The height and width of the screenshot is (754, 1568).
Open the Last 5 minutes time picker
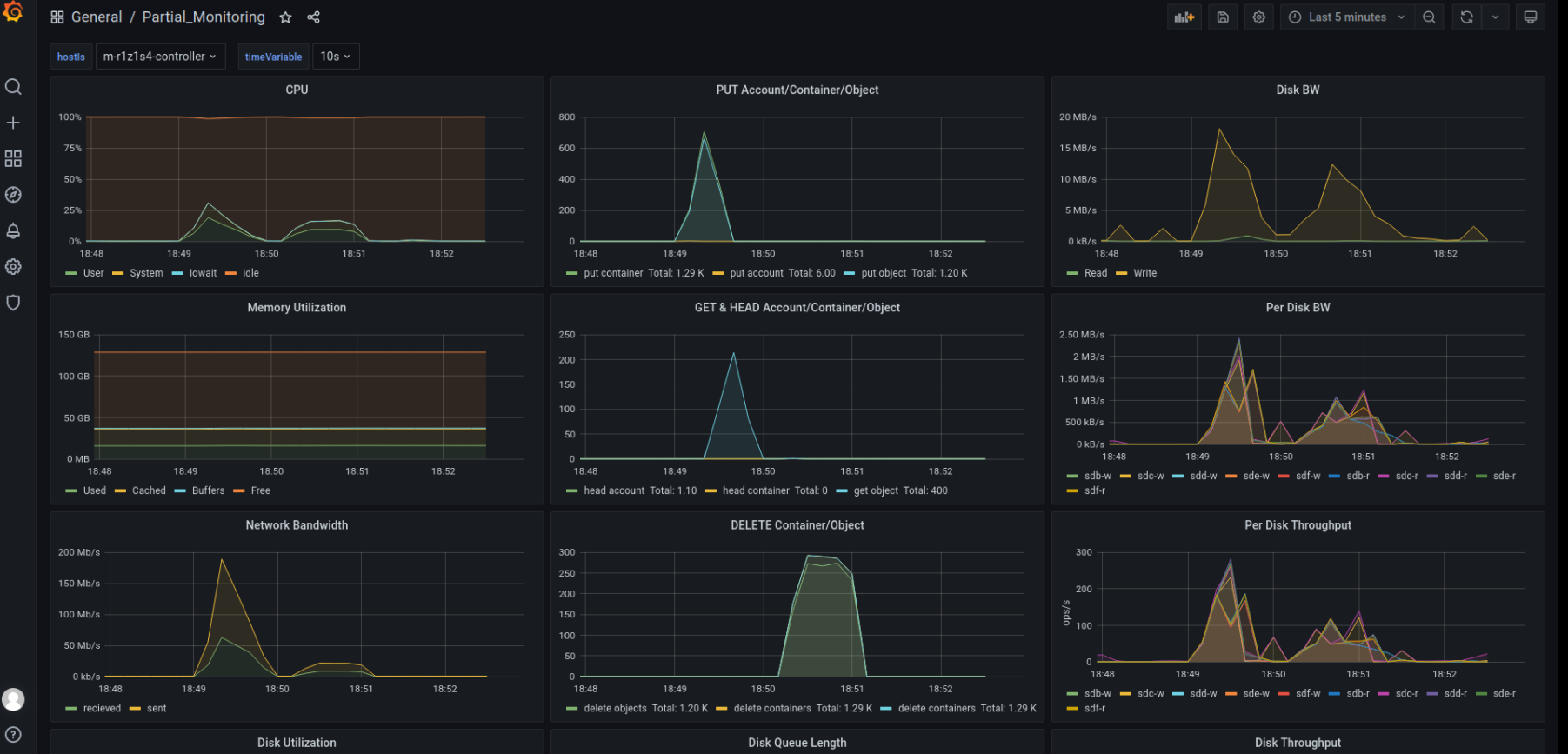tap(1346, 17)
